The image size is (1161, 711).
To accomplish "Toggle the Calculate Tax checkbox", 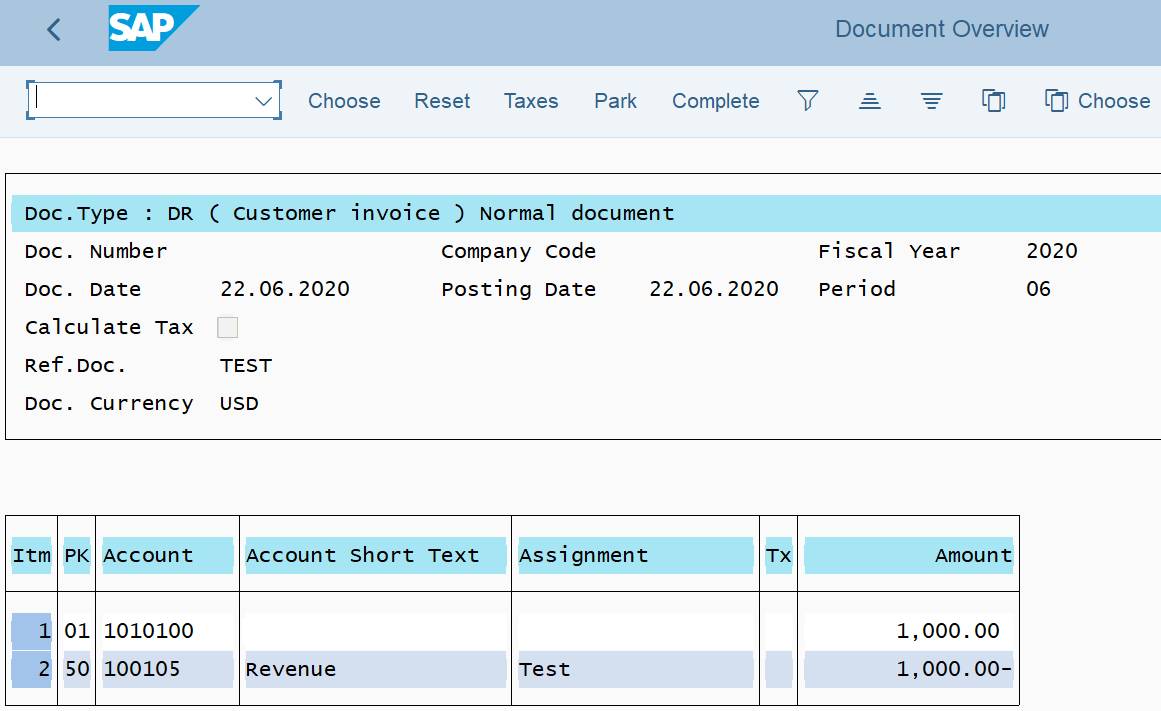I will [x=227, y=327].
